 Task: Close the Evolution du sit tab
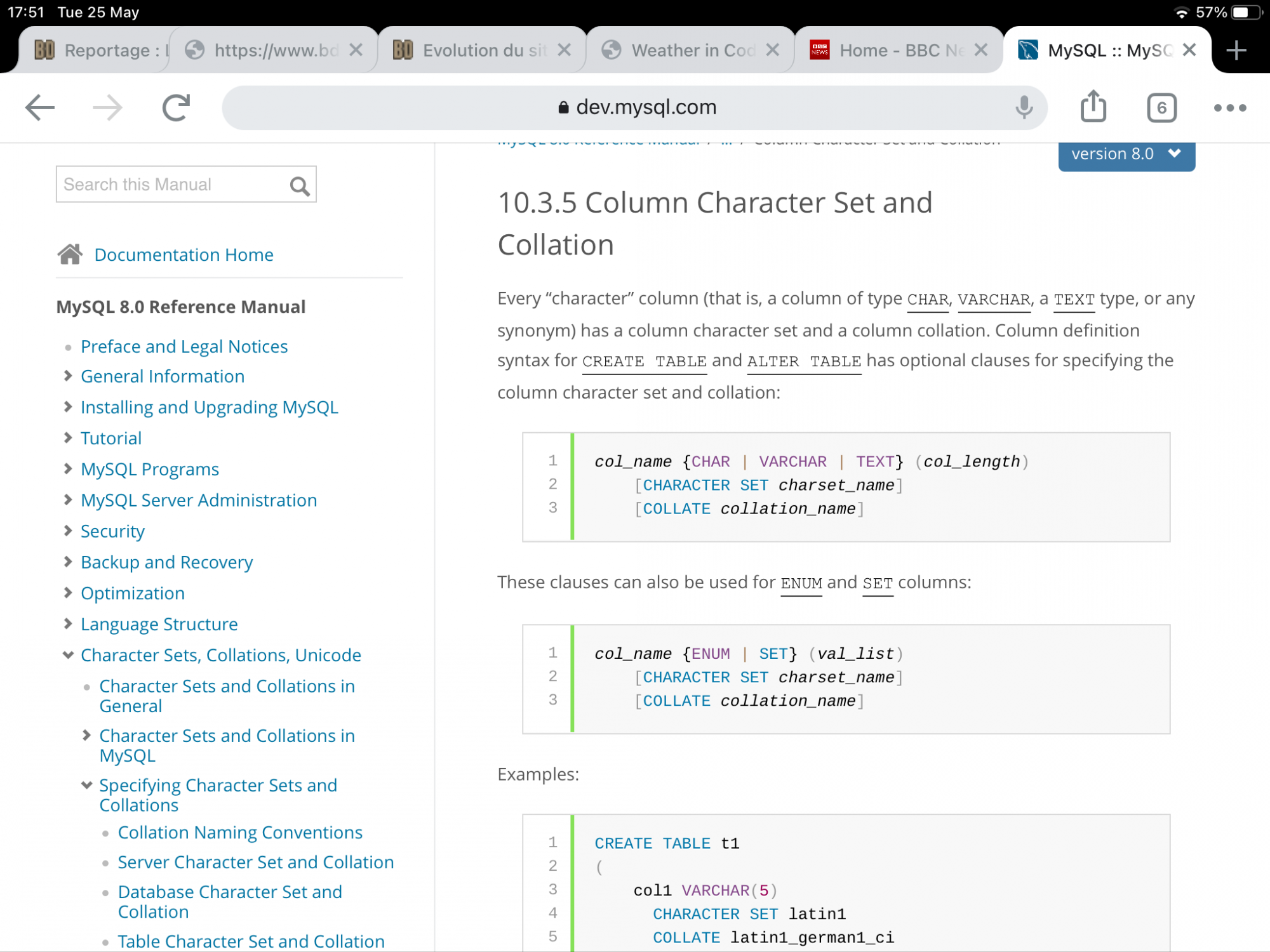[564, 50]
